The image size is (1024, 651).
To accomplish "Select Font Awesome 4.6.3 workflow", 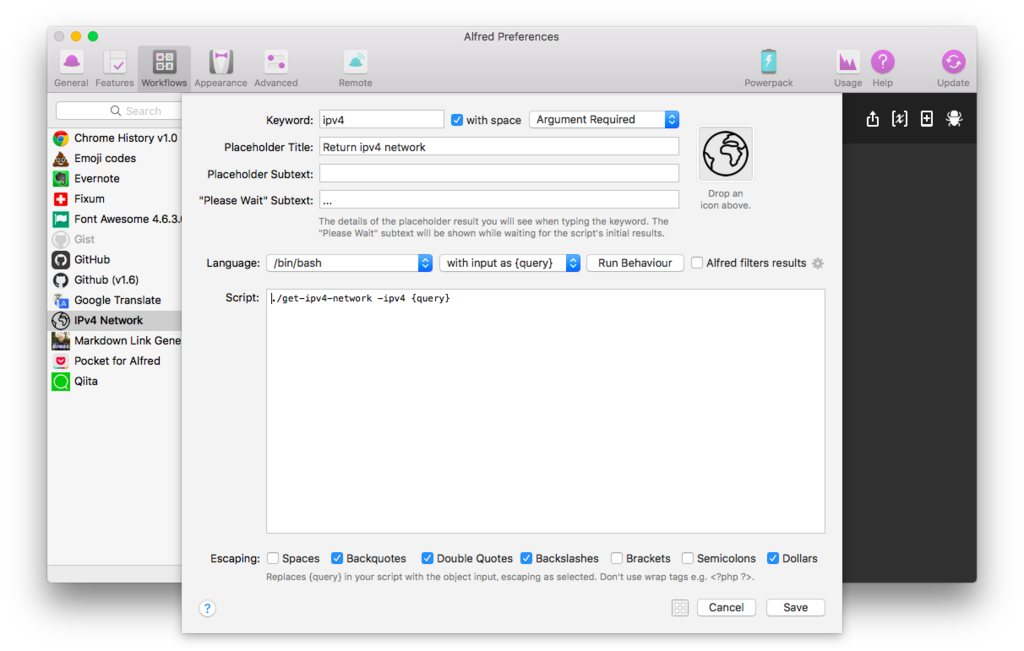I will (115, 219).
